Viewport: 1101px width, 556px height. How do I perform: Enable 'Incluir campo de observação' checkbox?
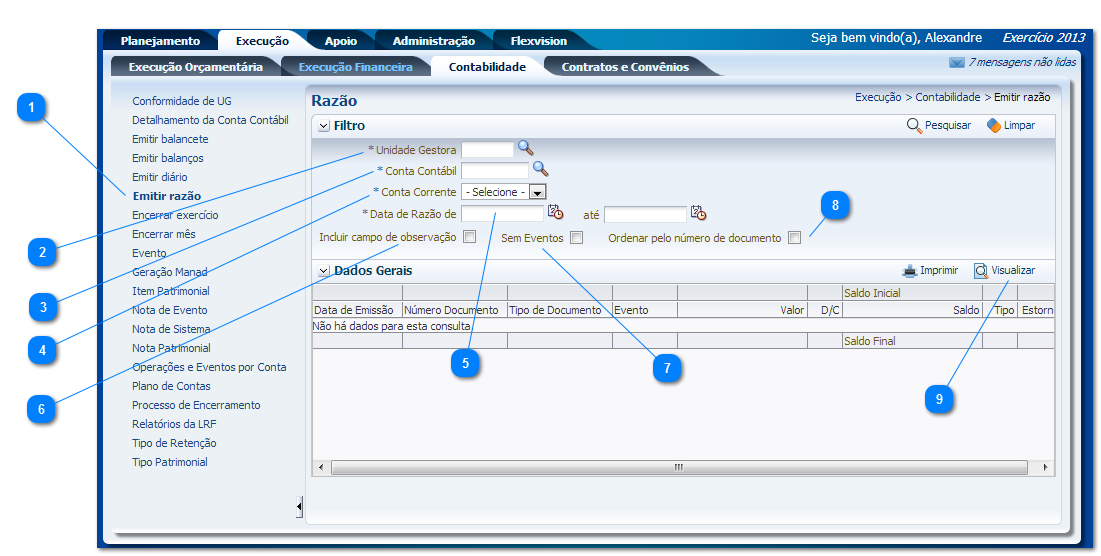469,237
